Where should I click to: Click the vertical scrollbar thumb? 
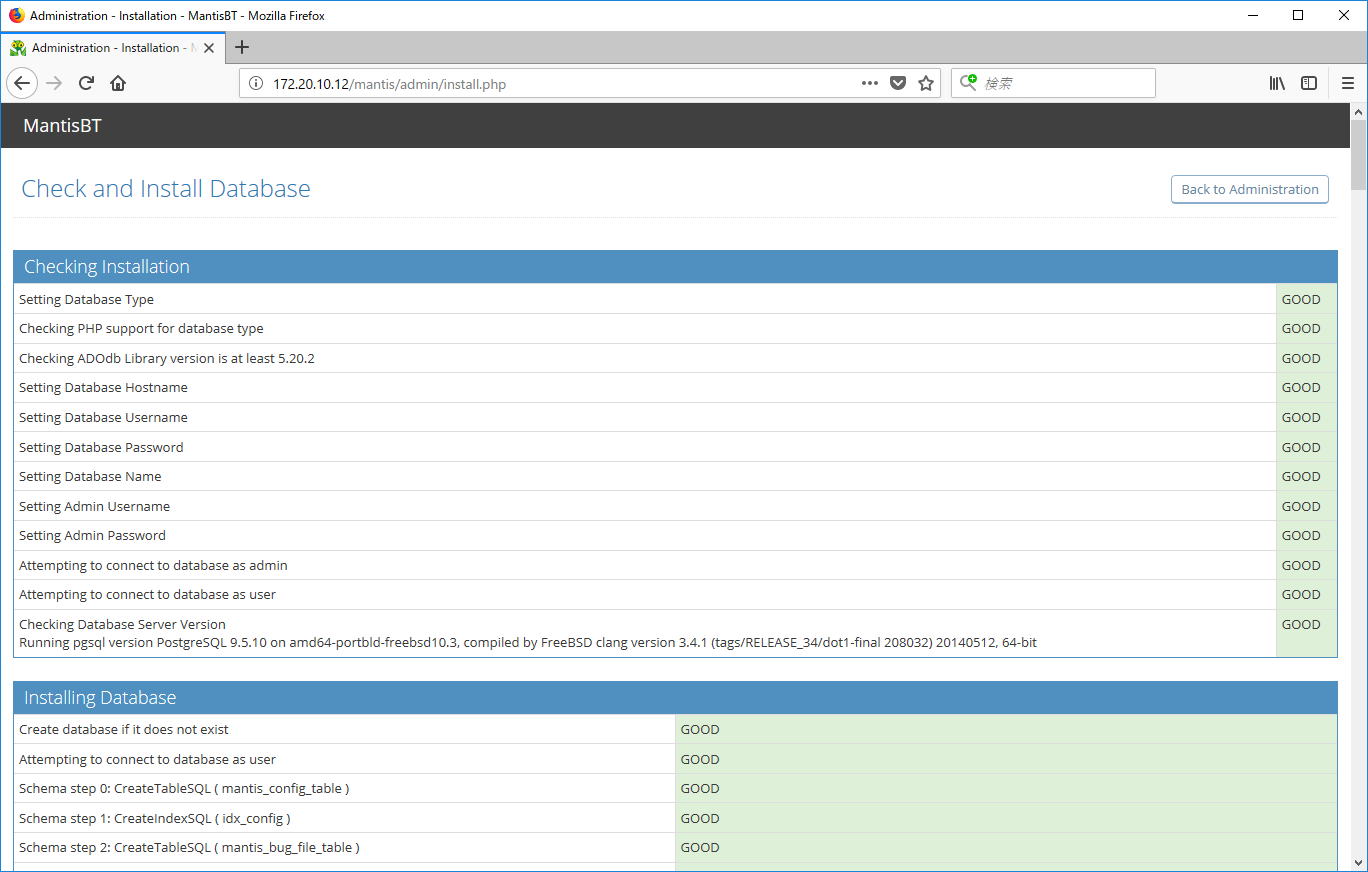(x=1358, y=154)
